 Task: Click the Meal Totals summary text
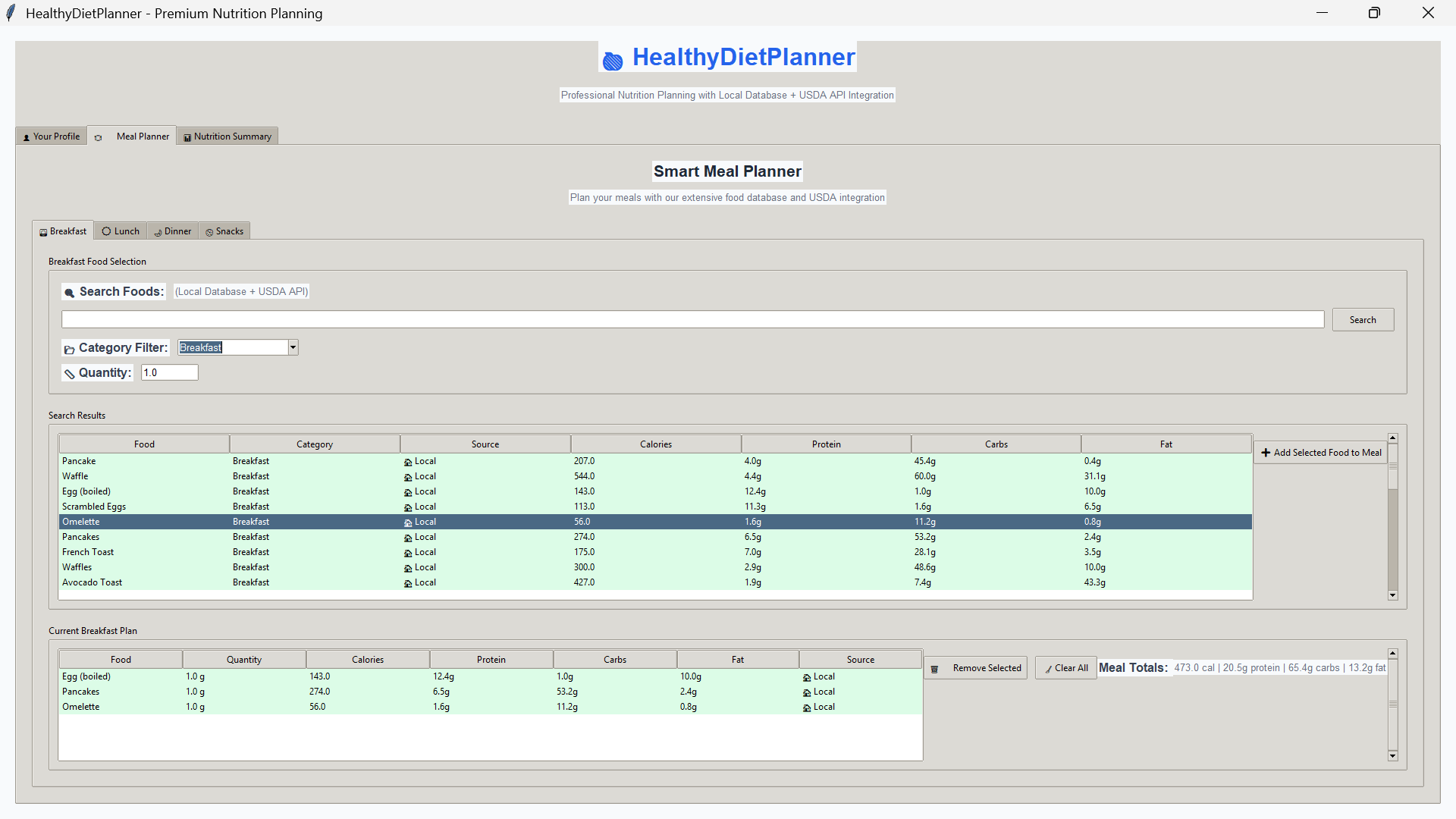1279,668
